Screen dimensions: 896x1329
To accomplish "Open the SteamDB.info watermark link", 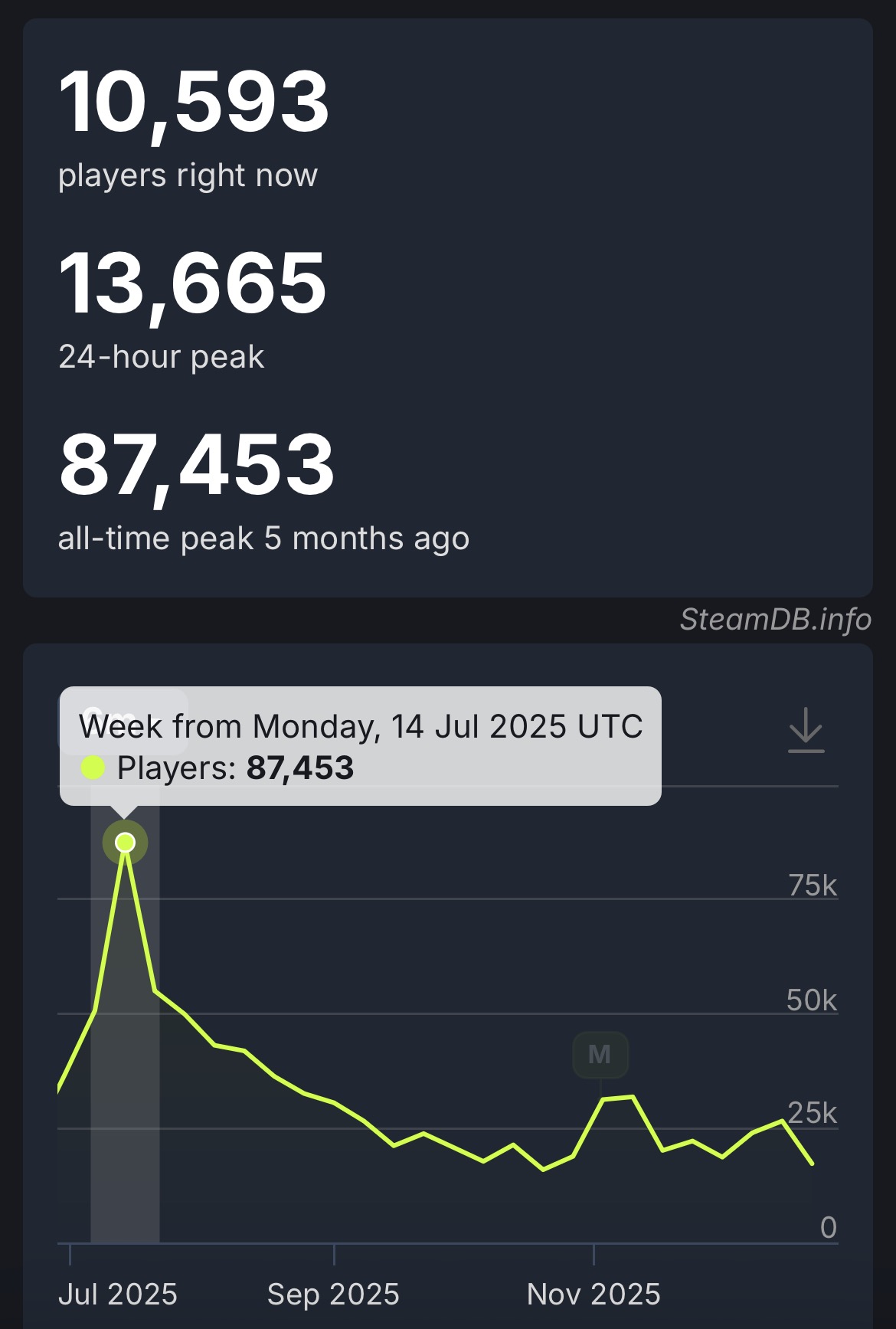I will tap(775, 619).
